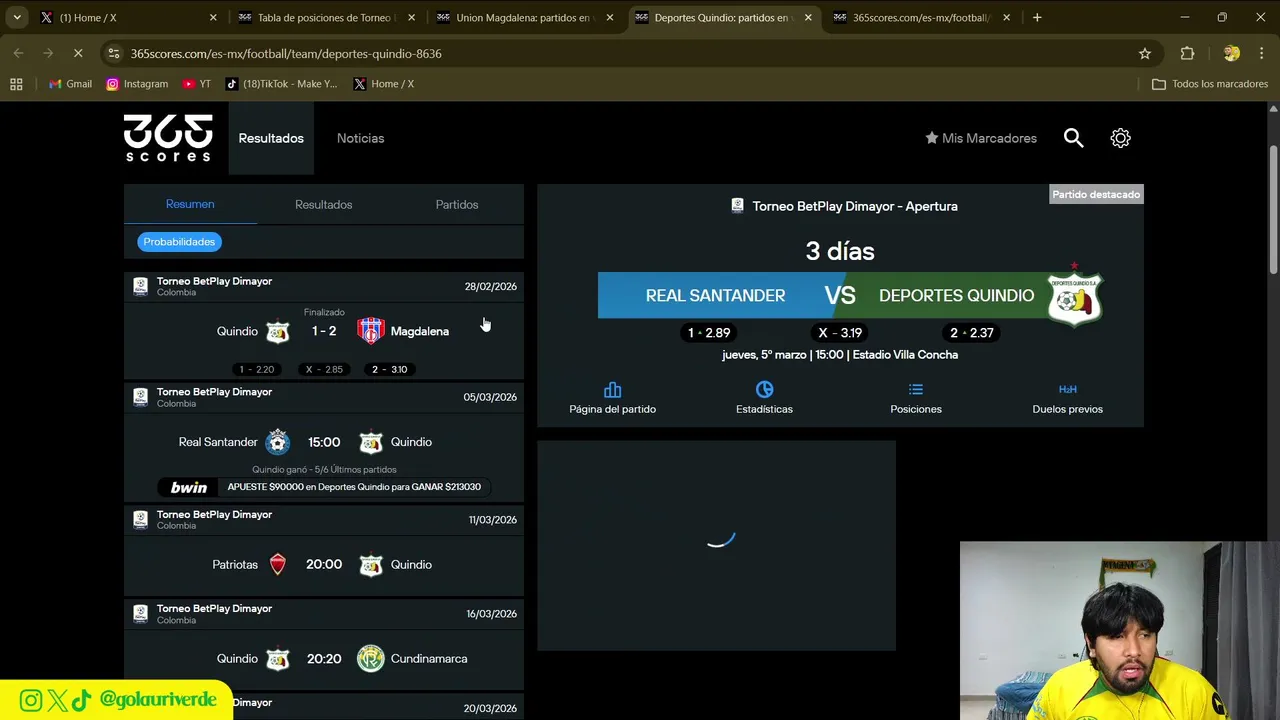This screenshot has height=720, width=1280.
Task: Open the Instagram bookmark
Action: click(x=137, y=84)
